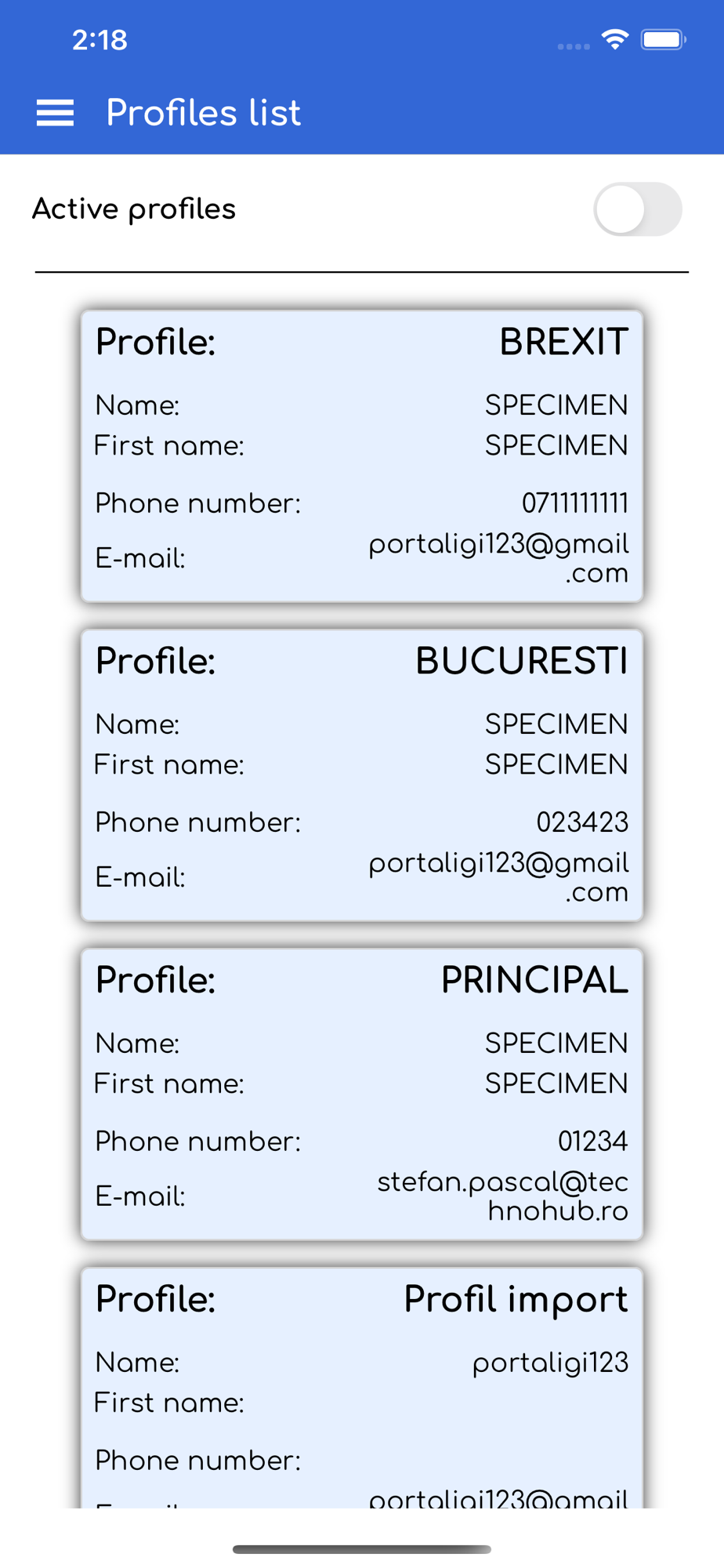This screenshot has height=1568, width=724.
Task: Open the Profil import profile card
Action: pyautogui.click(x=362, y=1388)
